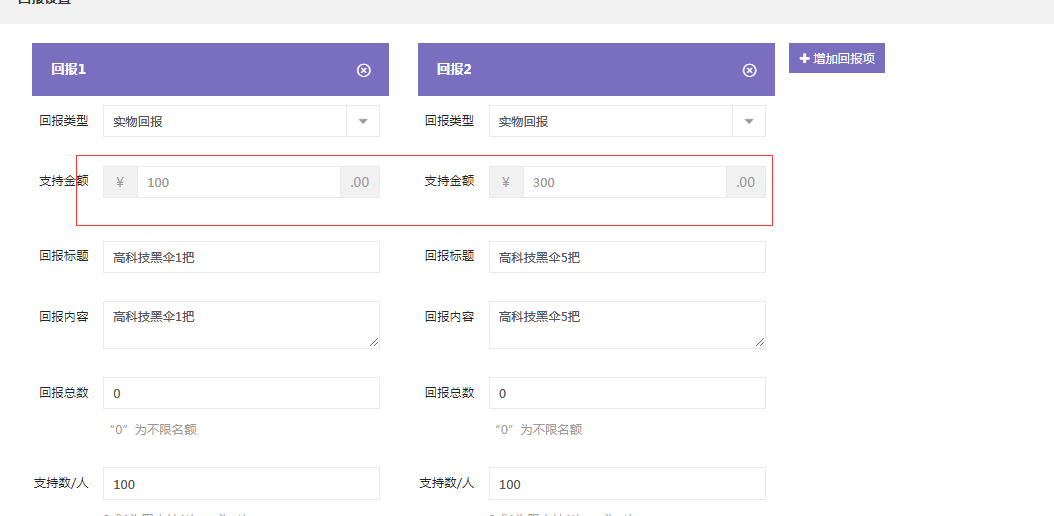Edit 回报标题 field with 高科技黑伞5把

[627, 257]
